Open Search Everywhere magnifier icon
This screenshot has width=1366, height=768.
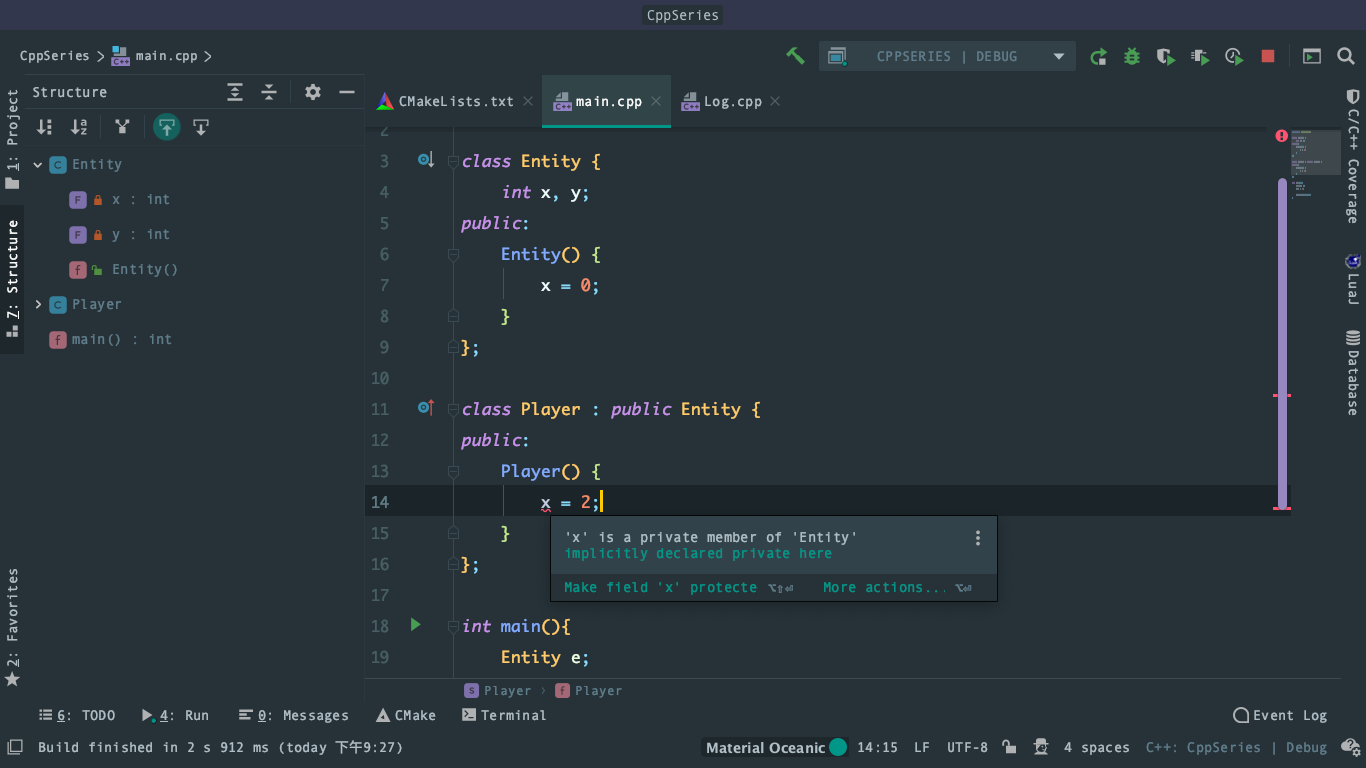click(x=1346, y=57)
